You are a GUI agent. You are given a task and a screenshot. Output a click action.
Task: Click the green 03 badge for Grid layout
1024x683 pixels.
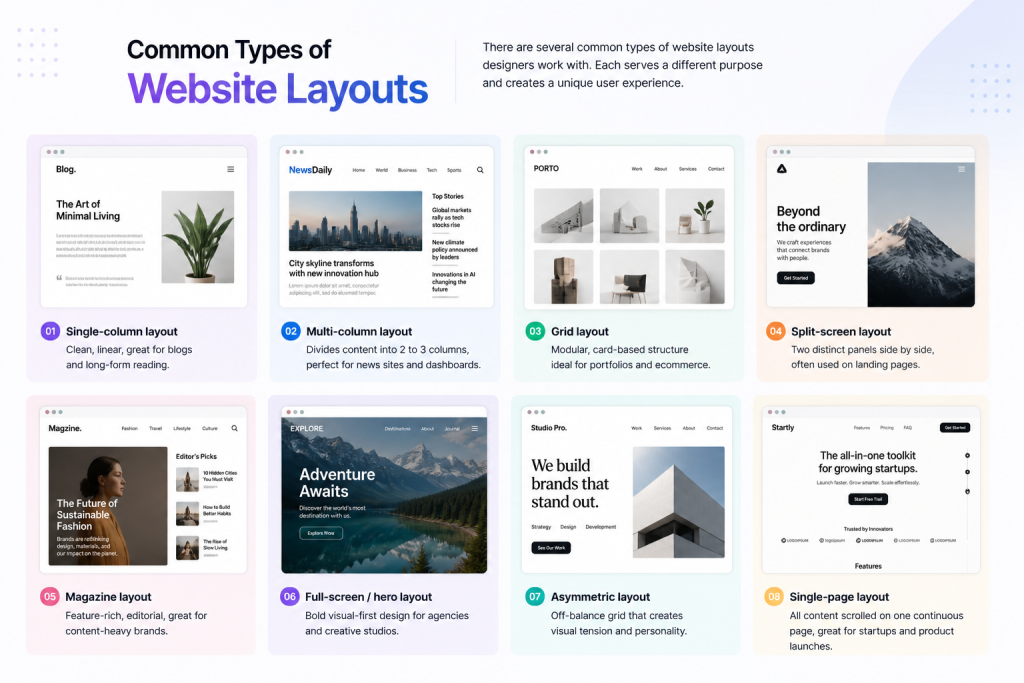pos(535,331)
